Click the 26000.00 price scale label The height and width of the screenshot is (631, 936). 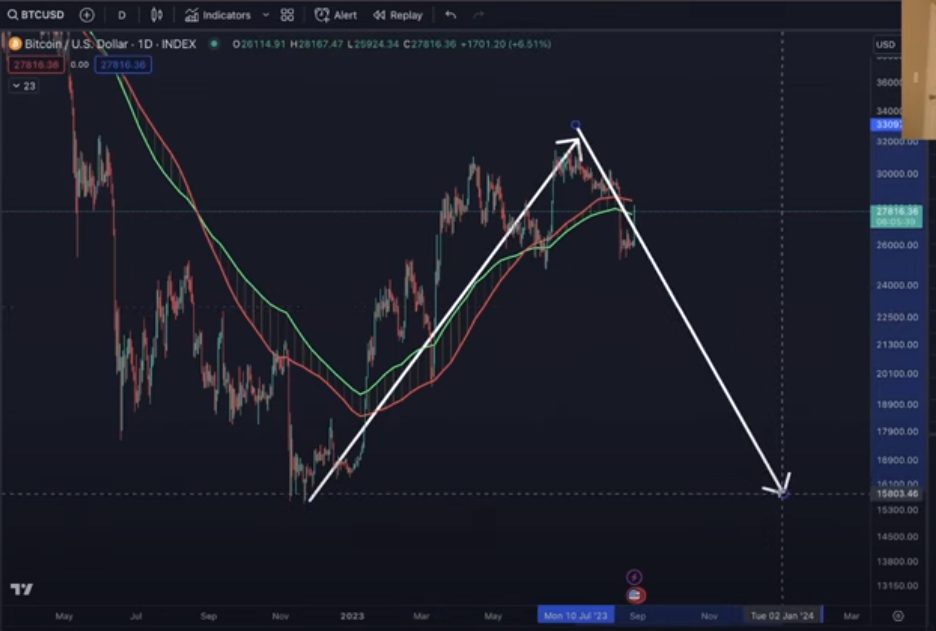pos(897,245)
